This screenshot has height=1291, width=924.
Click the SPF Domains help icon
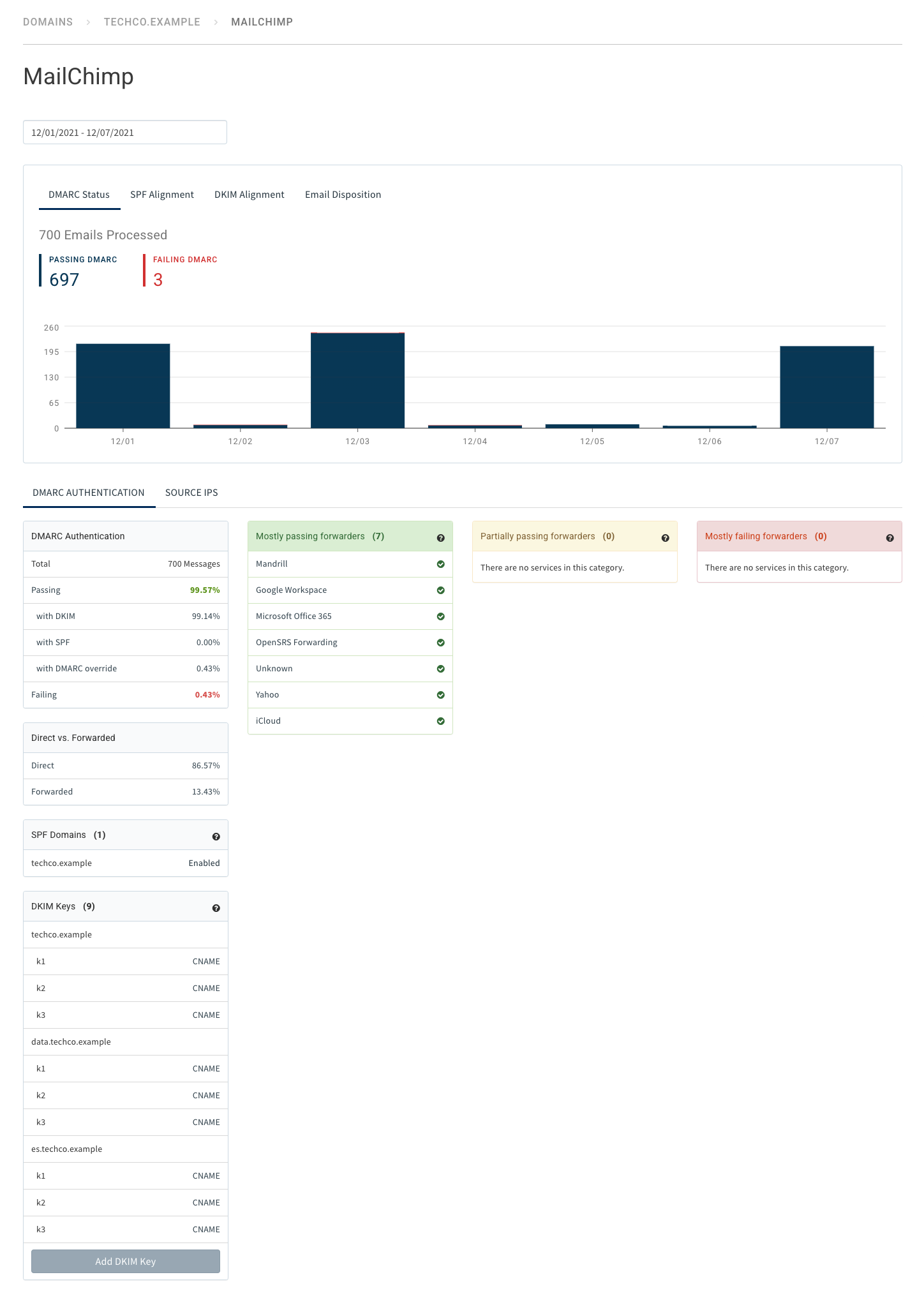tap(216, 837)
